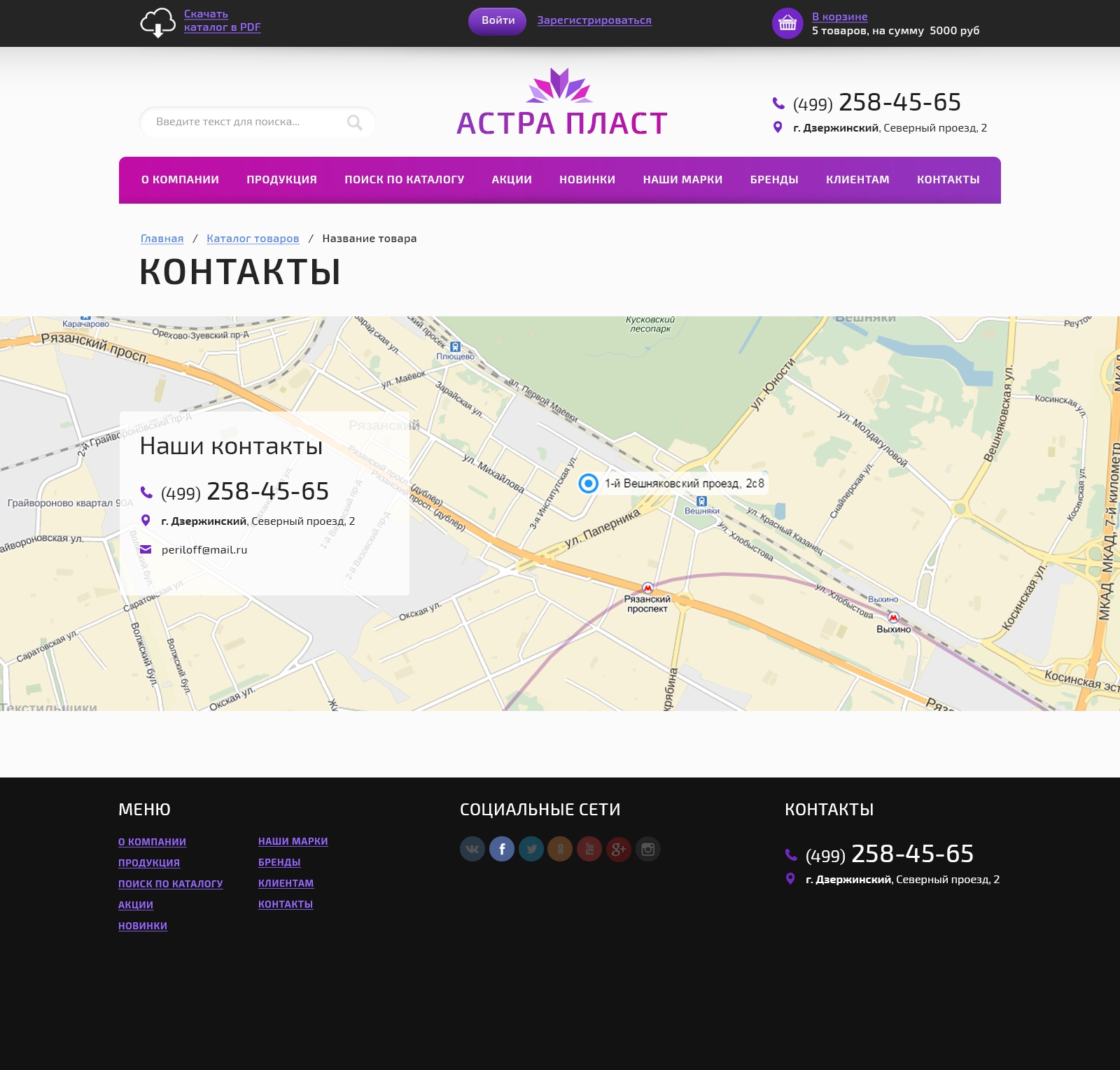Click the footer location pin icon
This screenshot has width=1120, height=1070.
point(790,879)
